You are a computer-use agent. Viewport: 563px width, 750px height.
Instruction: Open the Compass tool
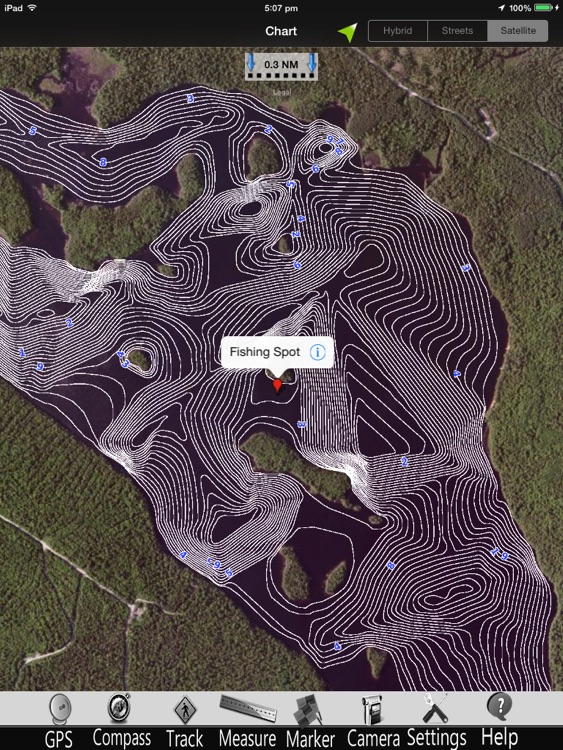pos(121,720)
